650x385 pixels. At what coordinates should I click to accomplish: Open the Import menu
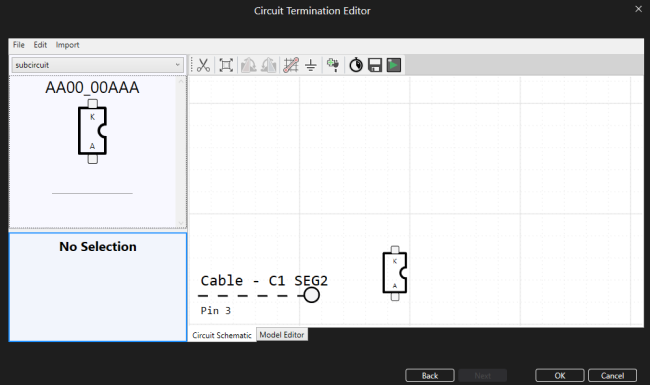(x=67, y=45)
